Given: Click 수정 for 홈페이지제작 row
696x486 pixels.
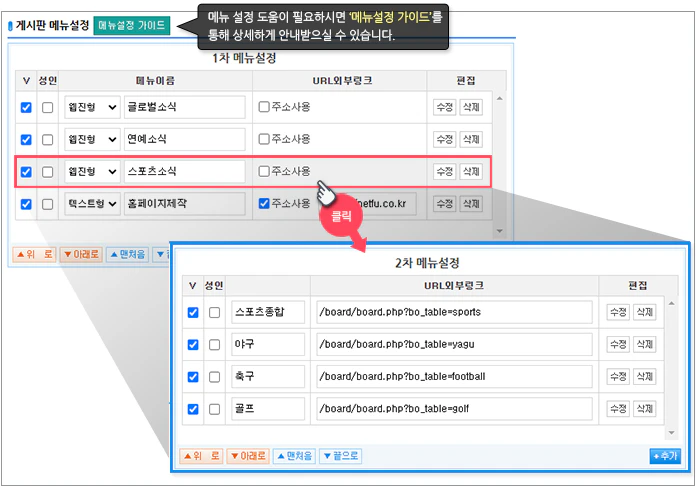Looking at the screenshot, I should (x=444, y=204).
